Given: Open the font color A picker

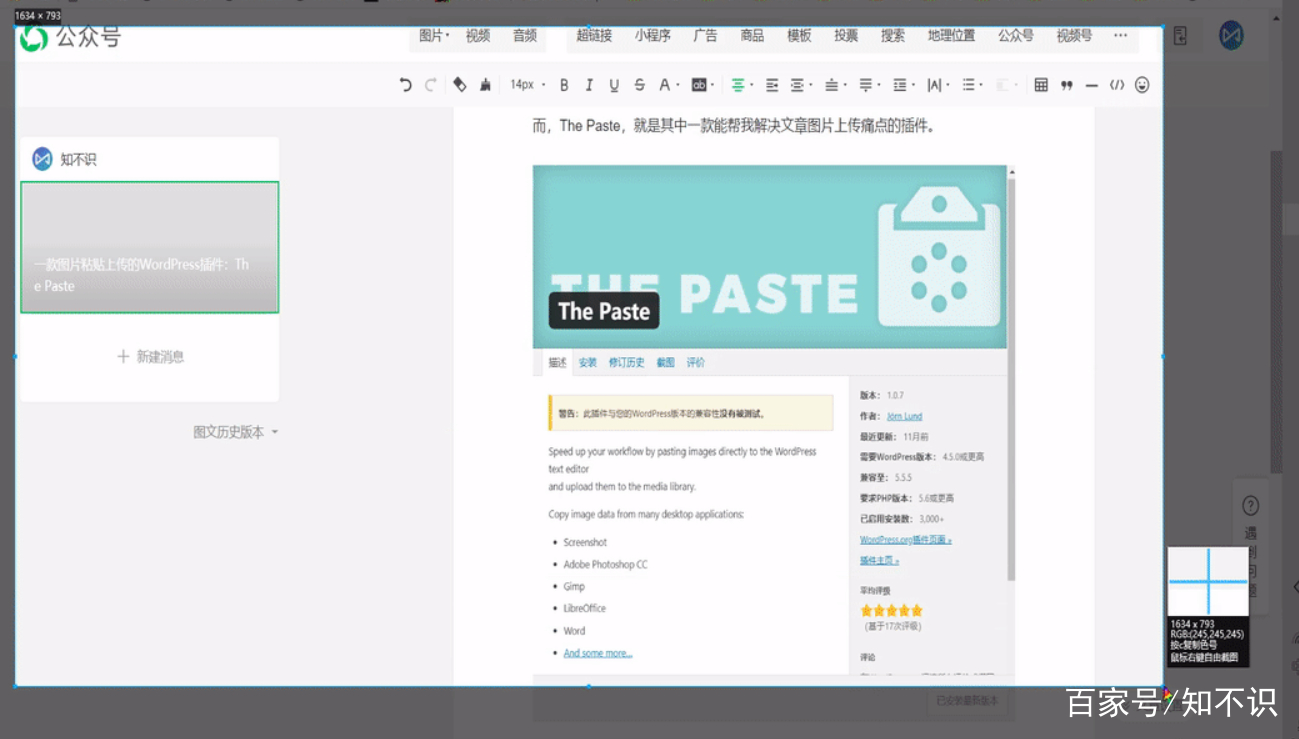Looking at the screenshot, I should 668,85.
